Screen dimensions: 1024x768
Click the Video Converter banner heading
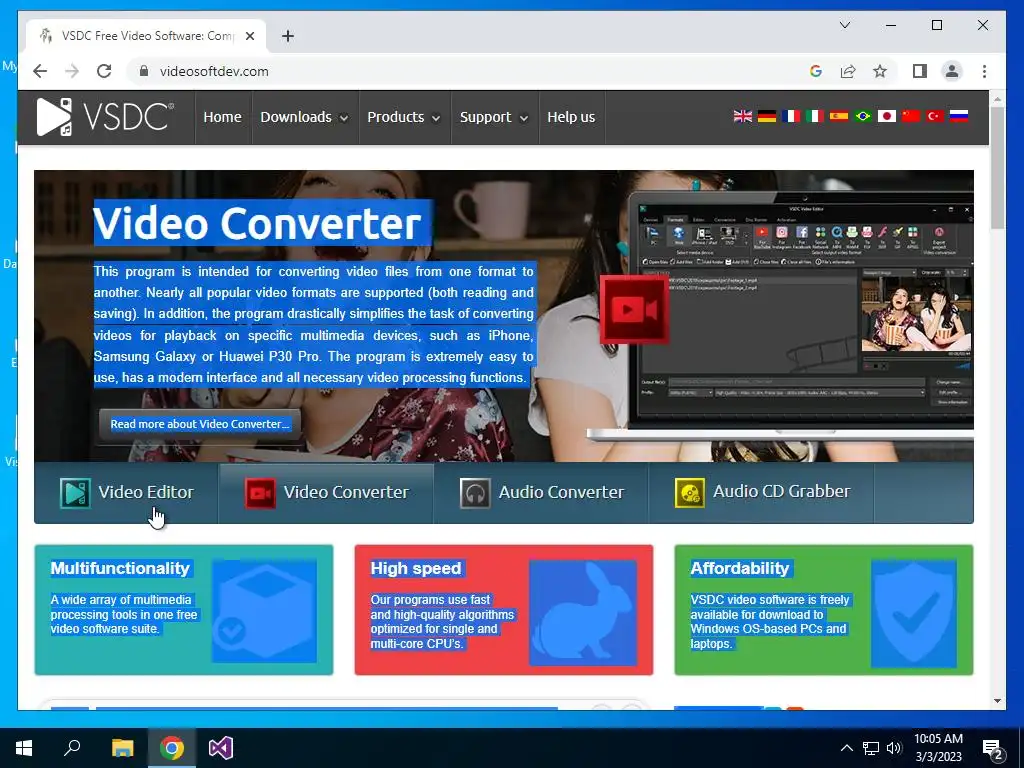(x=257, y=223)
